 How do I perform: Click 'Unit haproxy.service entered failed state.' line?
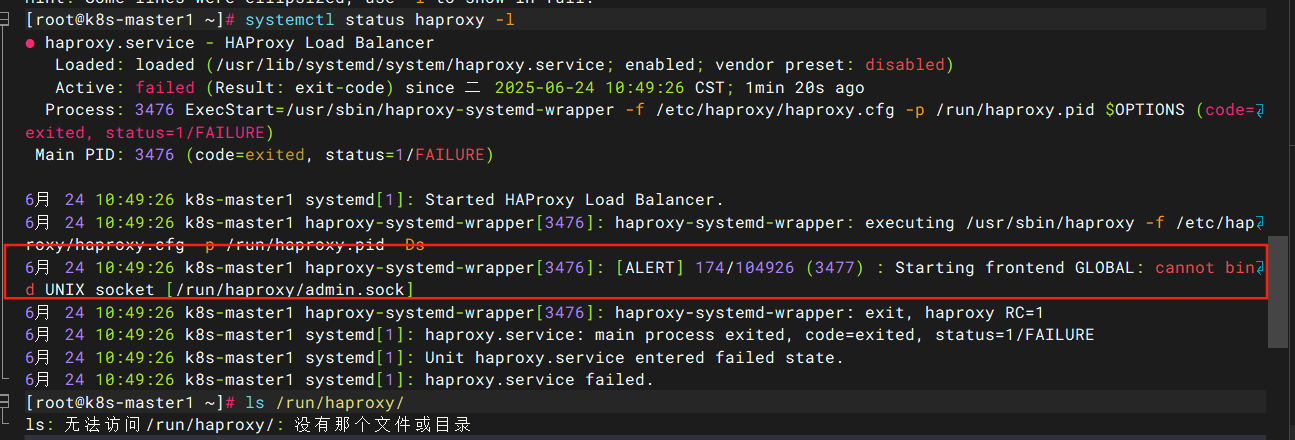tap(635, 357)
